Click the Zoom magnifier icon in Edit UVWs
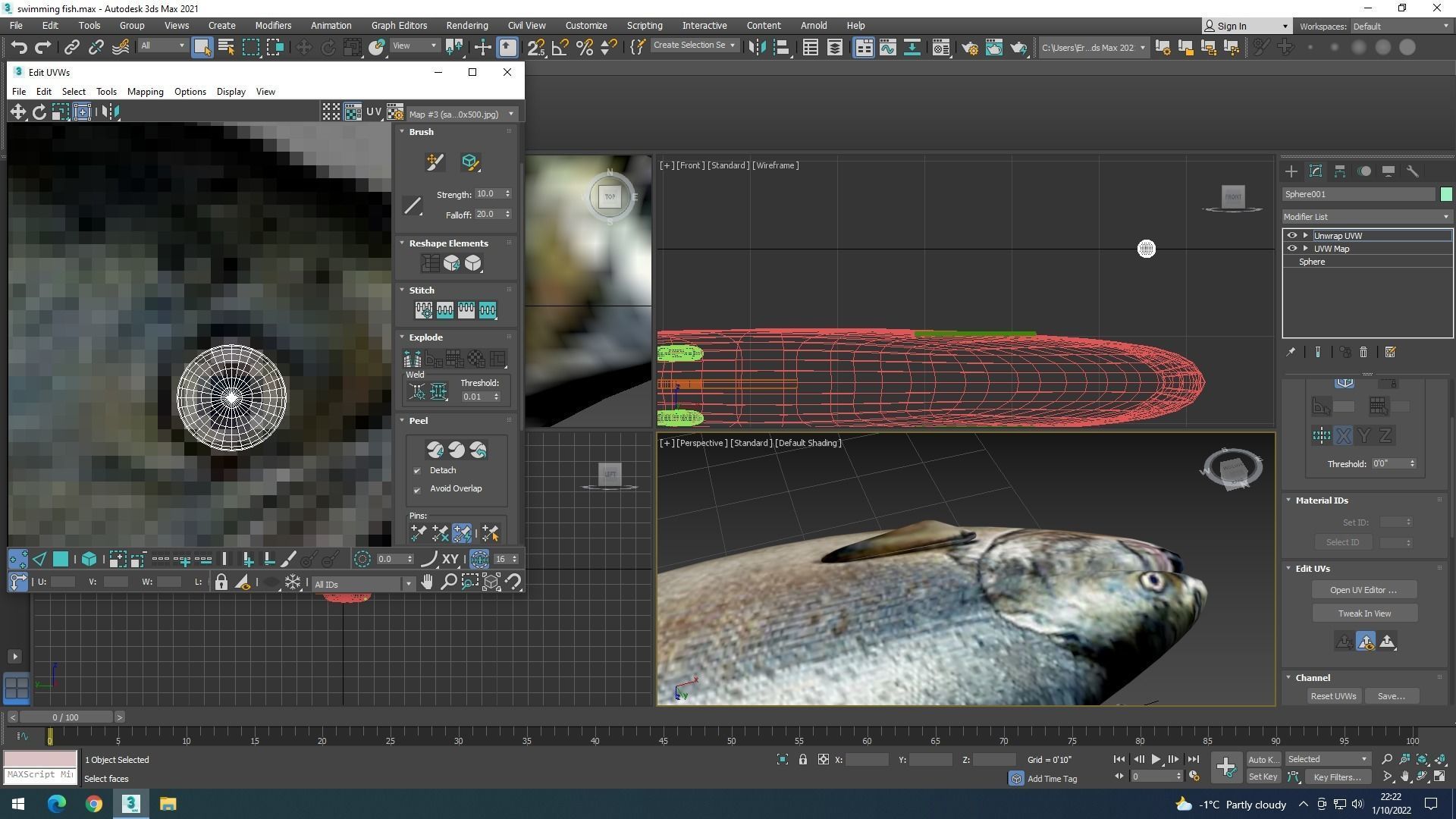 pos(448,582)
